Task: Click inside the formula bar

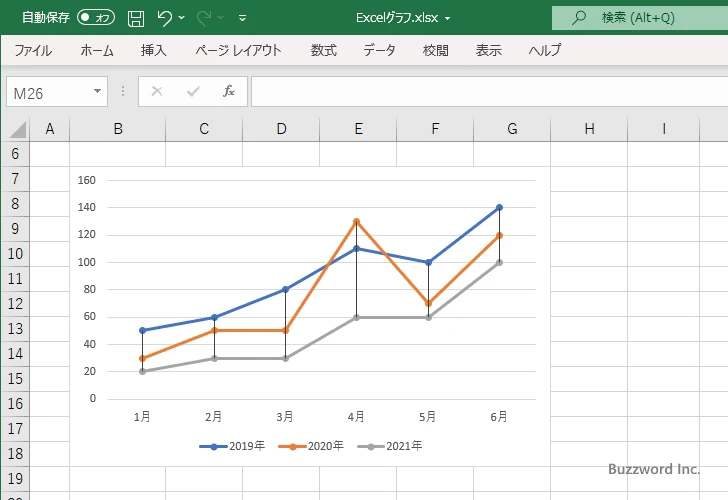Action: click(x=490, y=92)
